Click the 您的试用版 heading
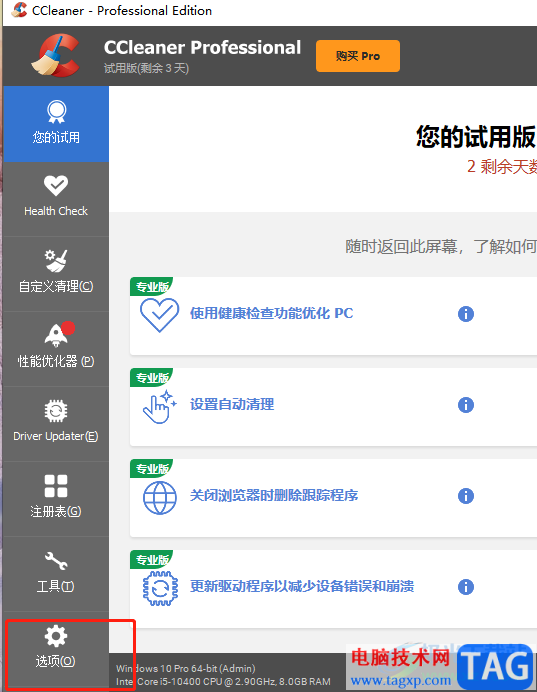Image resolution: width=537 pixels, height=692 pixels. (x=477, y=136)
